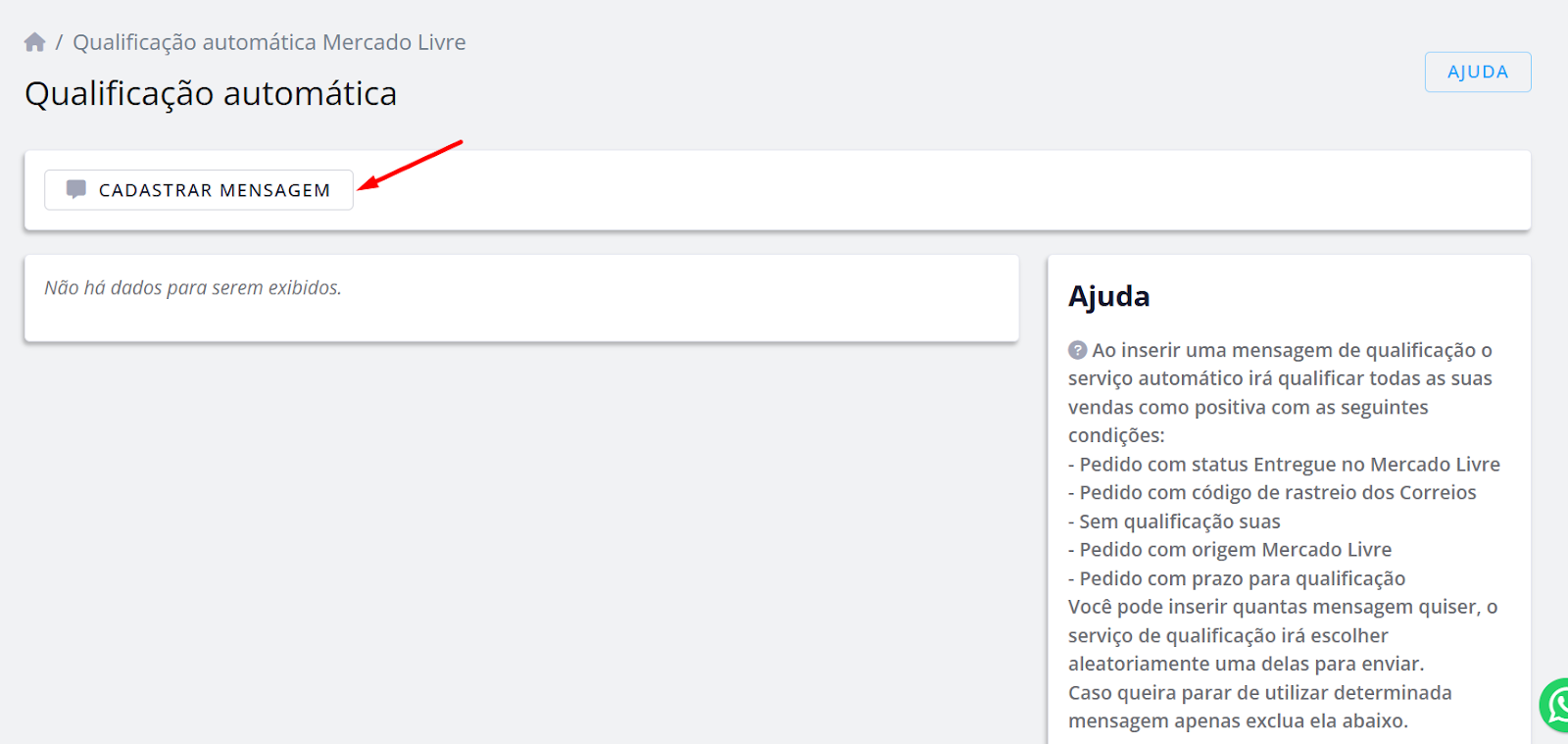
Task: Click the question mark help icon
Action: (1077, 350)
